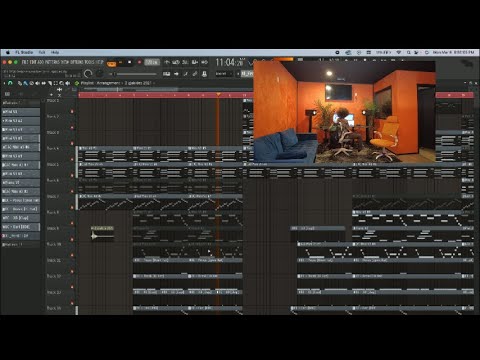Select the playlist Slip tool

pyautogui.click(x=43, y=83)
